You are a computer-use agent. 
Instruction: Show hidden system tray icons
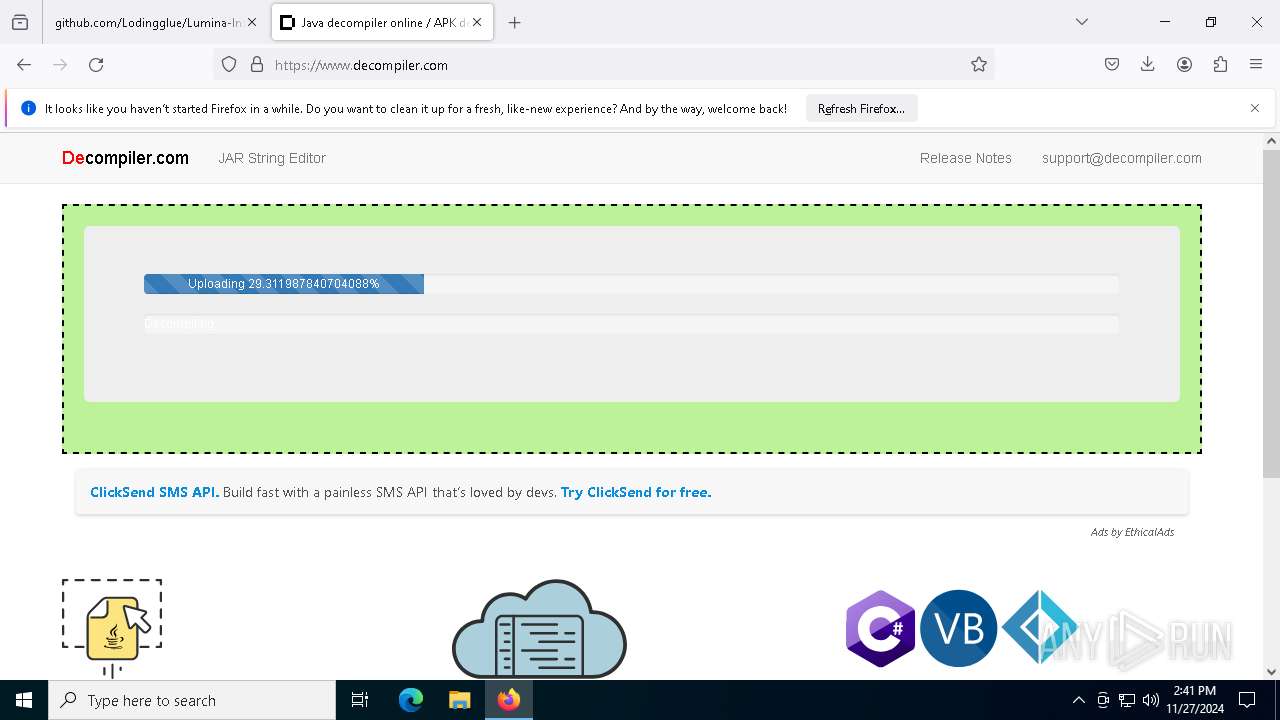[1078, 700]
